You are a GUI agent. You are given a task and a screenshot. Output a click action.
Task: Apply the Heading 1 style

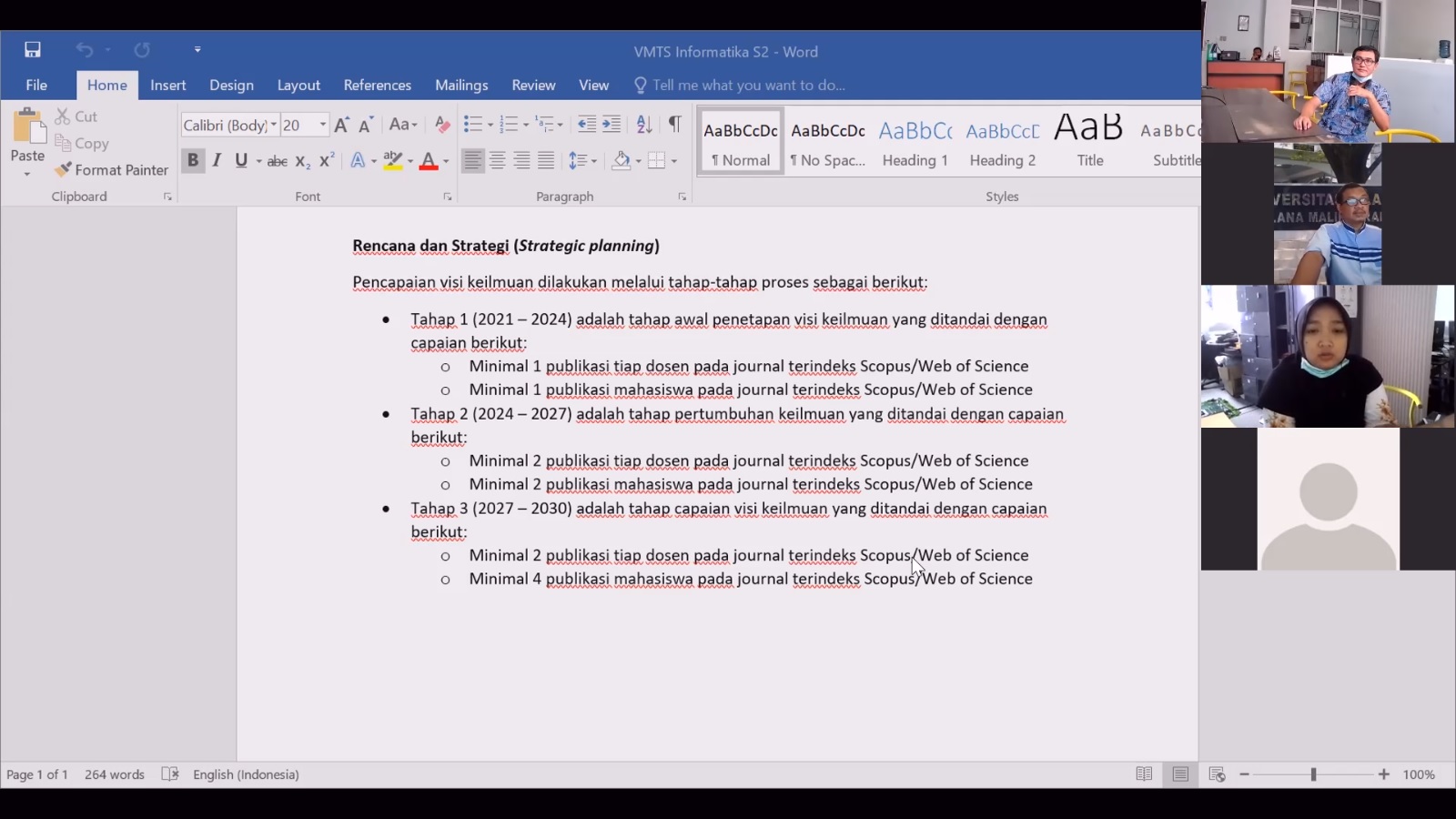point(915,143)
